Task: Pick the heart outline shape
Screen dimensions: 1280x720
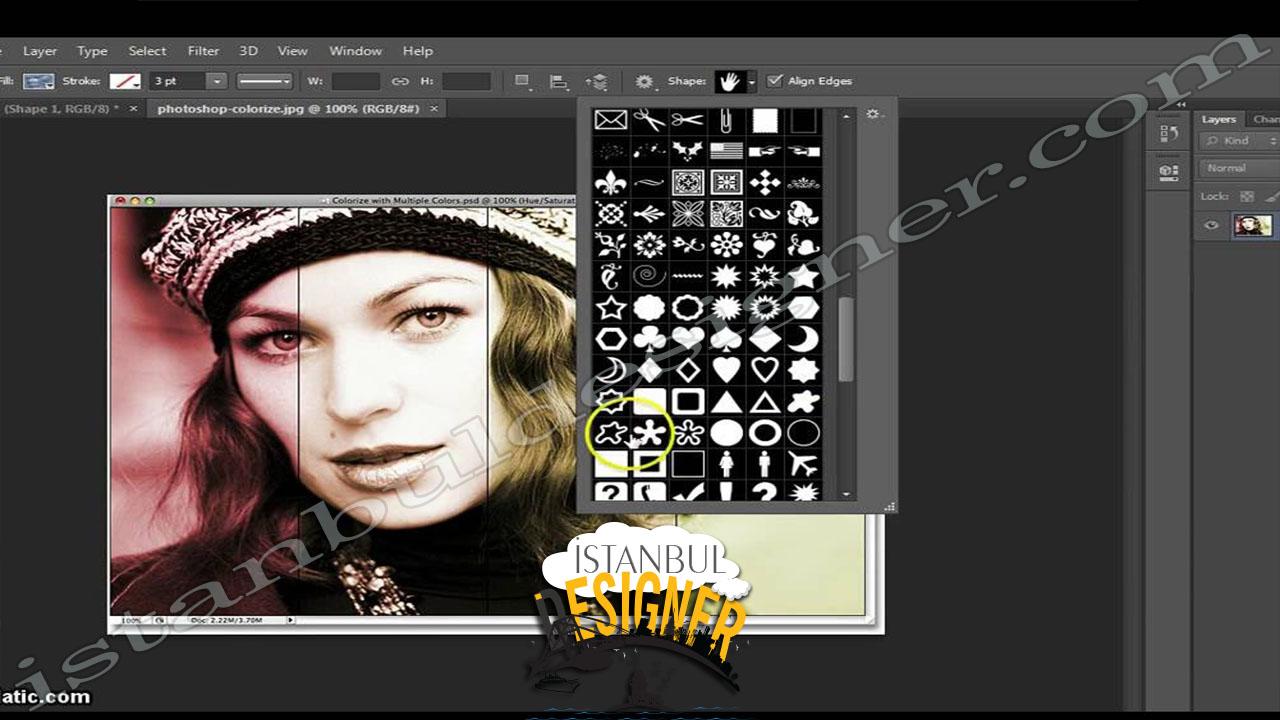Action: tap(765, 371)
